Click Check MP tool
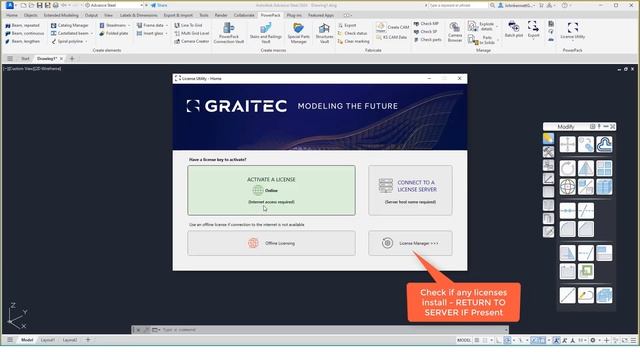 [426, 24]
